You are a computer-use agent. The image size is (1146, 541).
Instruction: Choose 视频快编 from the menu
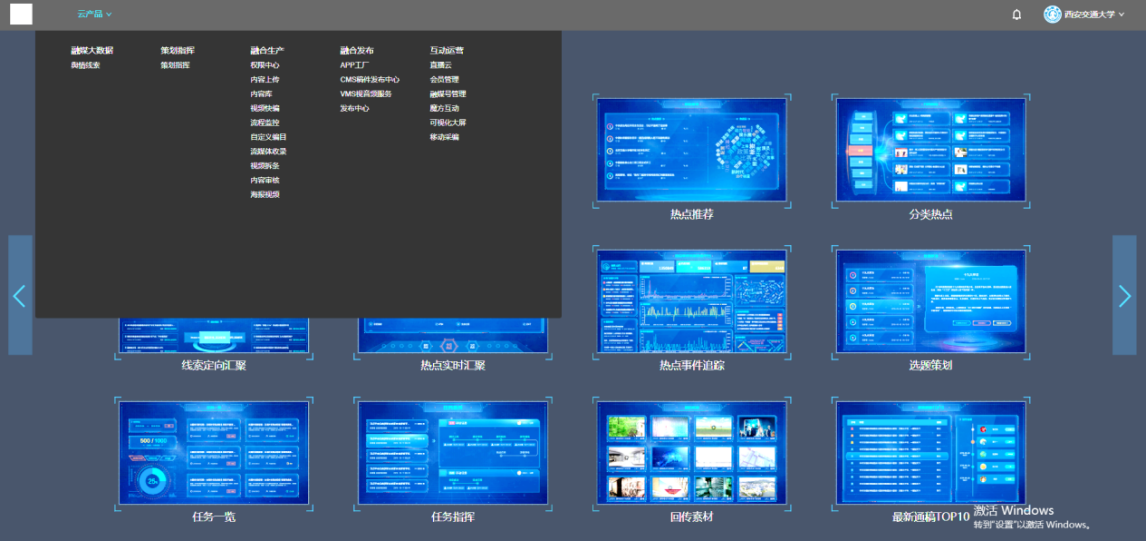click(265, 108)
